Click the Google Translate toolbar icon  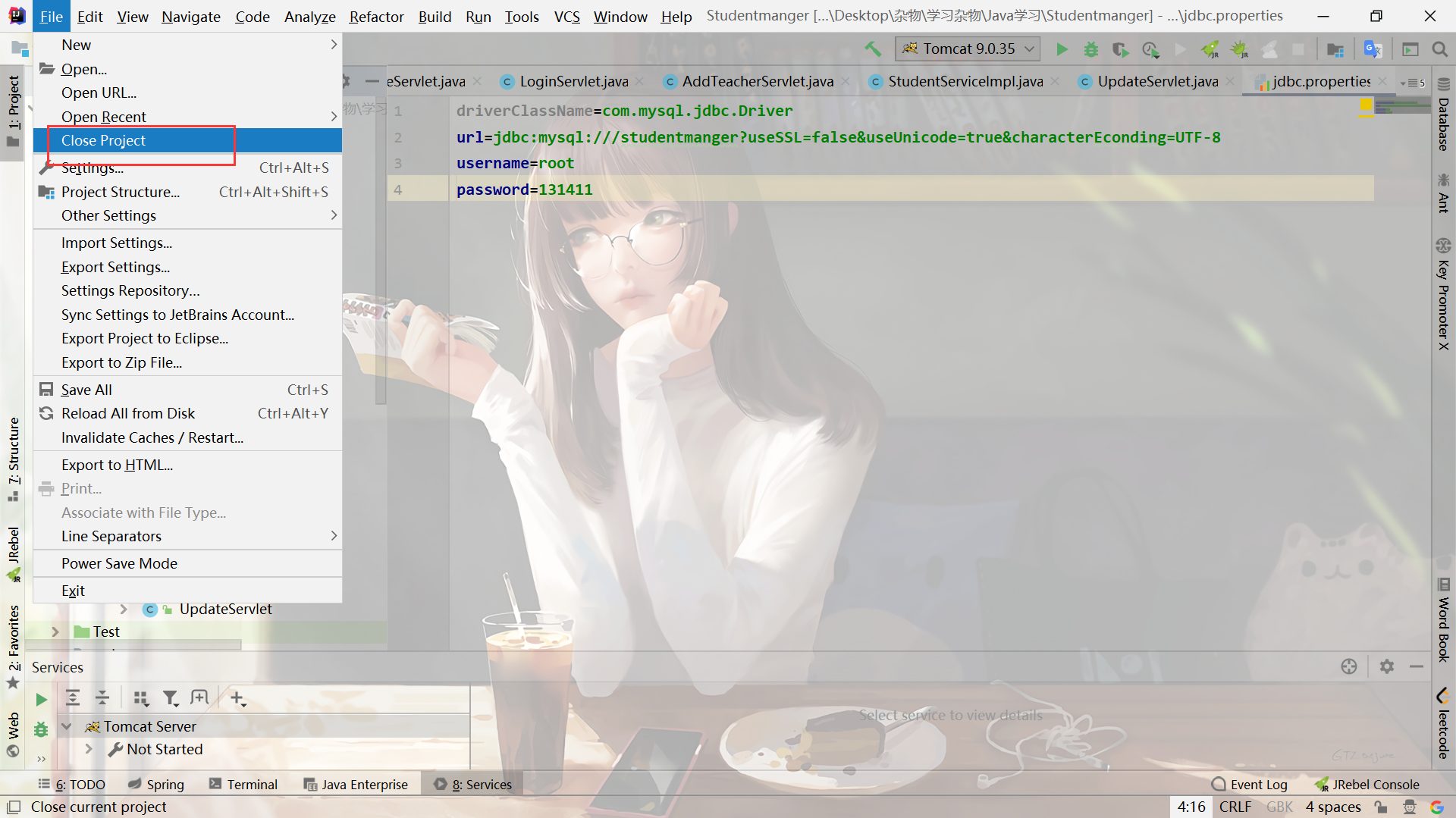pos(1373,49)
